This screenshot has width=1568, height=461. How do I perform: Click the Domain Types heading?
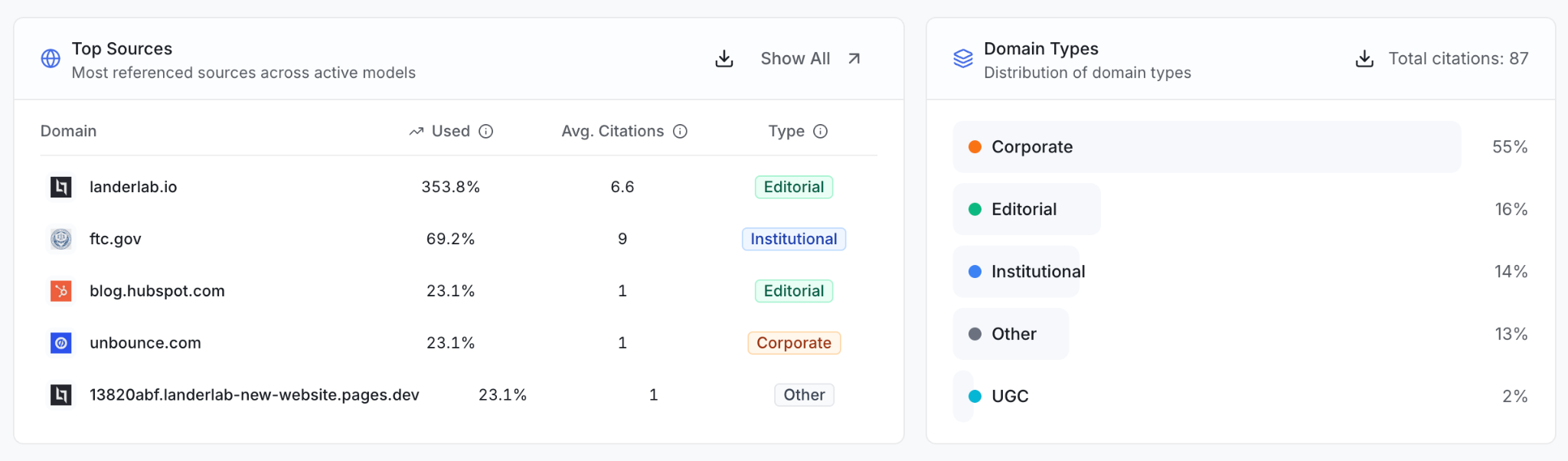[x=1041, y=49]
